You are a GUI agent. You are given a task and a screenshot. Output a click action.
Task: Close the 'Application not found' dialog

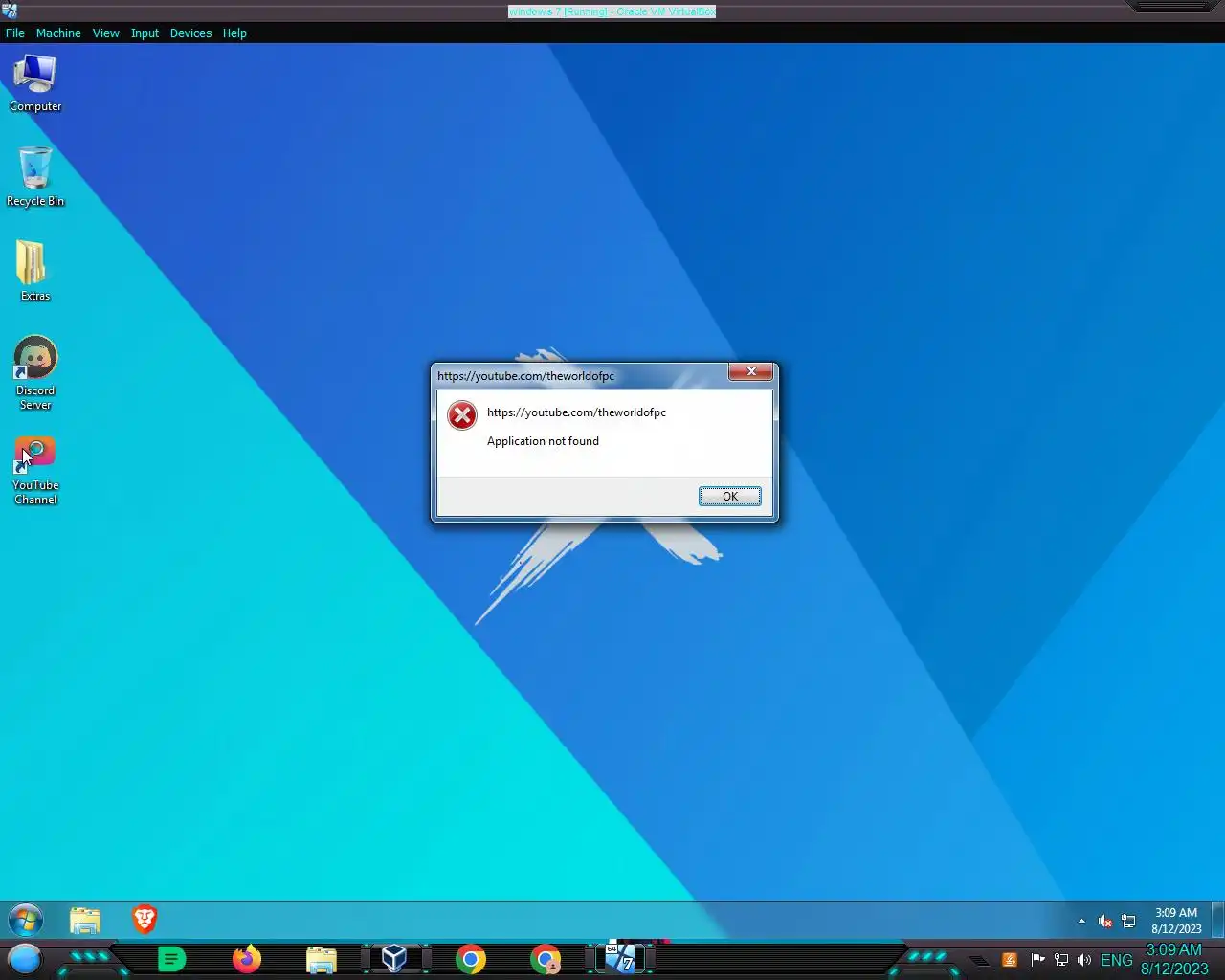(x=751, y=371)
